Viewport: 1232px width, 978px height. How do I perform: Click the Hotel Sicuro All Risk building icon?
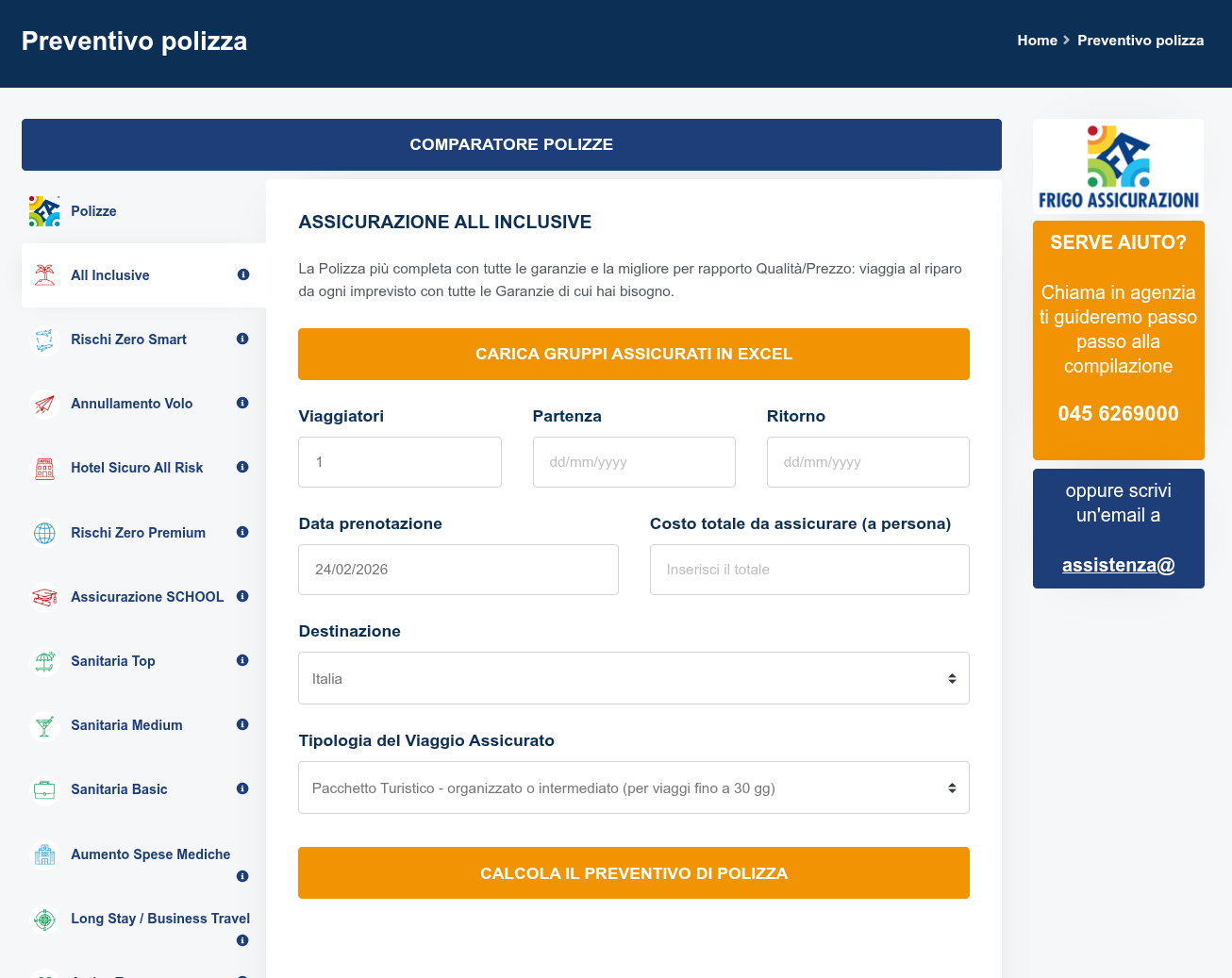44,468
